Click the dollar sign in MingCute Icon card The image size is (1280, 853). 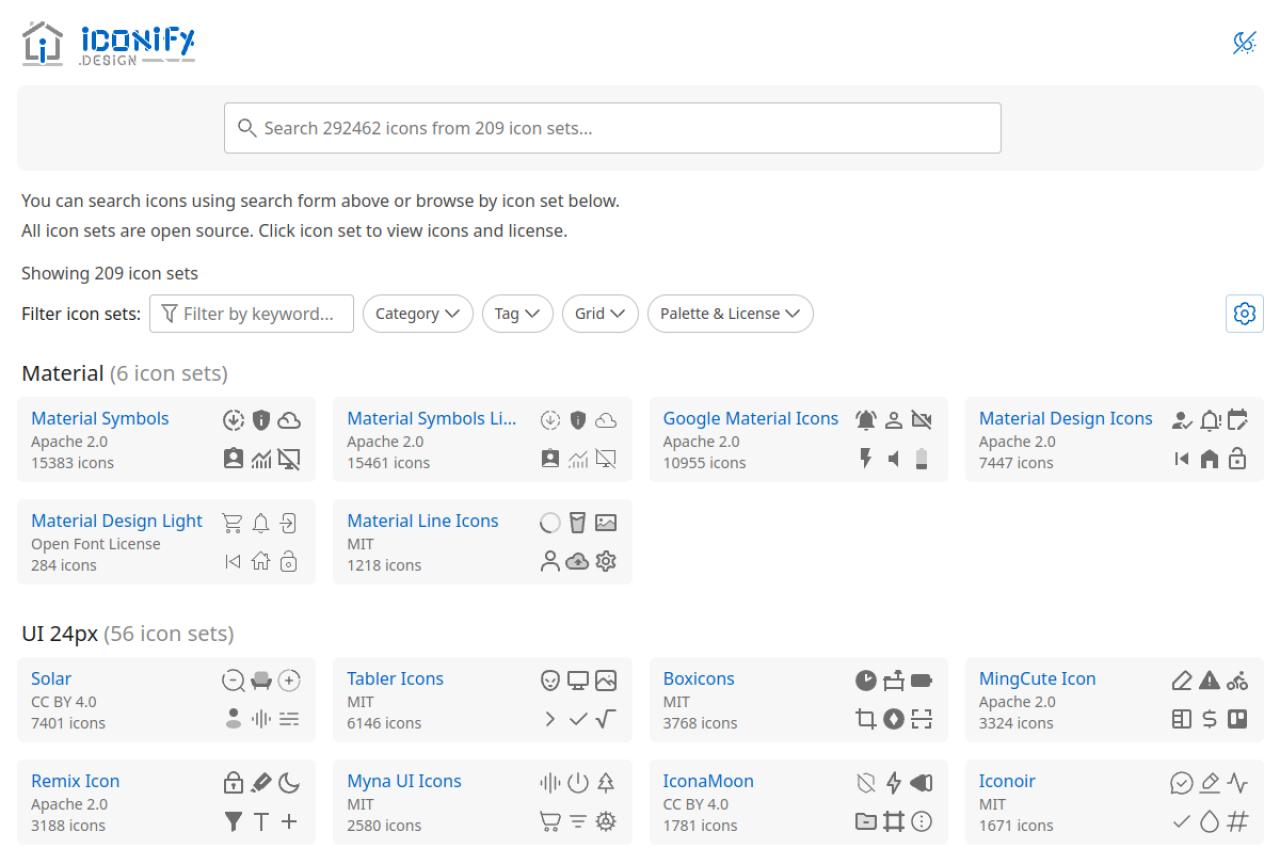[x=1209, y=718]
